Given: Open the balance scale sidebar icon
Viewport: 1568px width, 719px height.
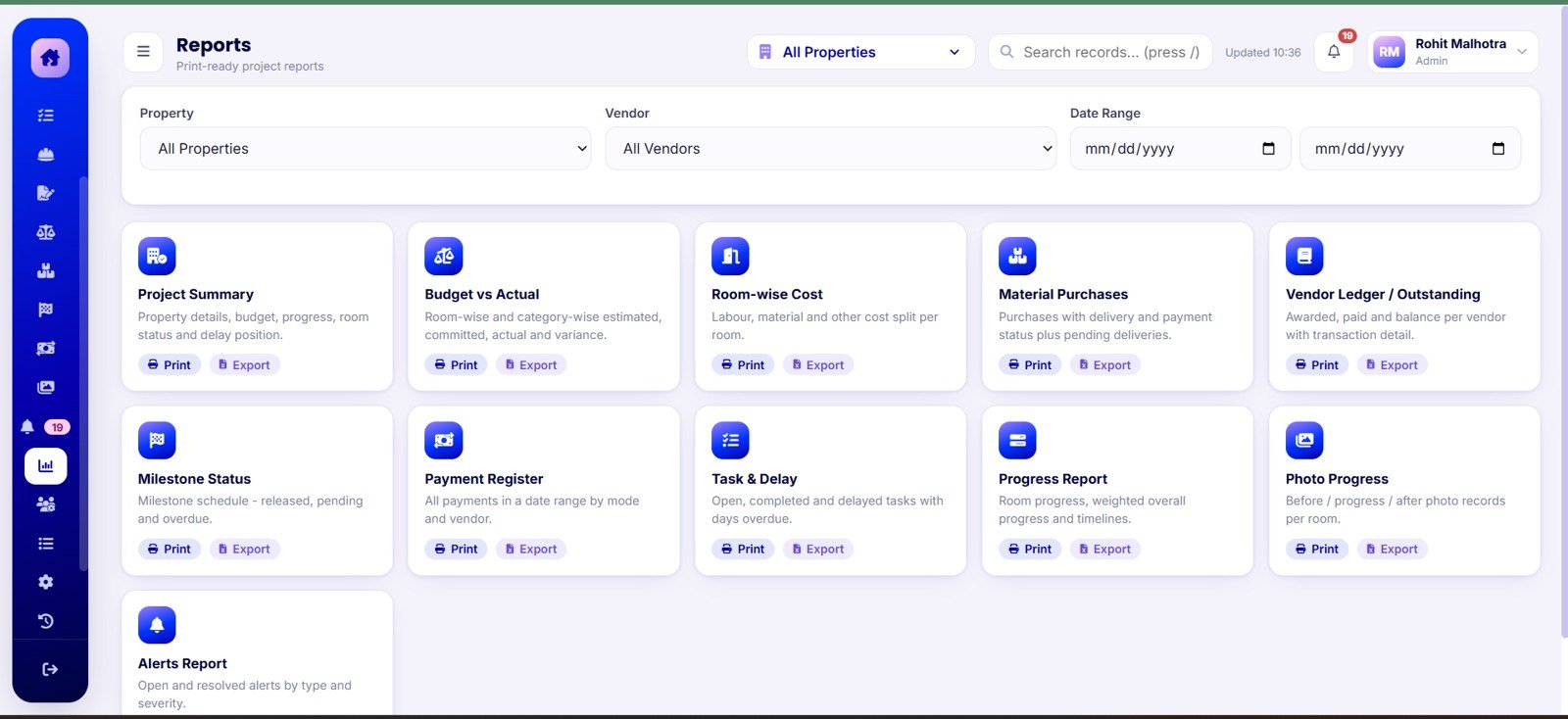Looking at the screenshot, I should pyautogui.click(x=46, y=232).
